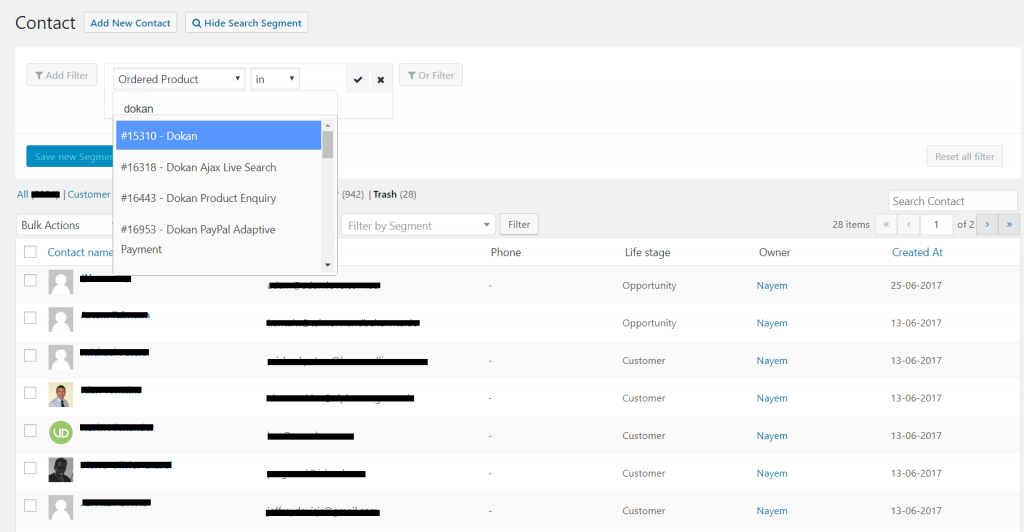Click the man-in-suit photo avatar
This screenshot has width=1024, height=532.
(61, 395)
